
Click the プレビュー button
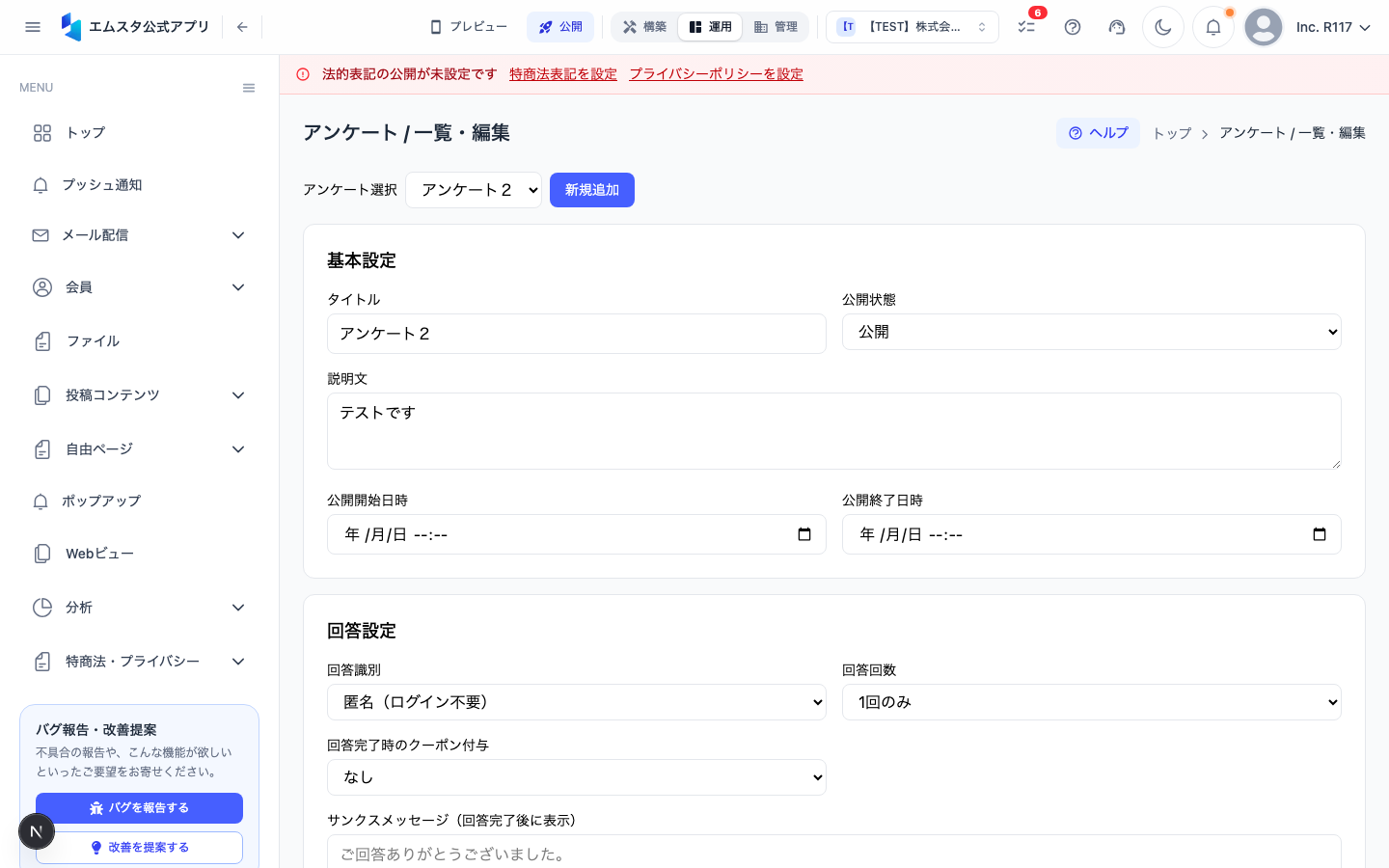(469, 27)
